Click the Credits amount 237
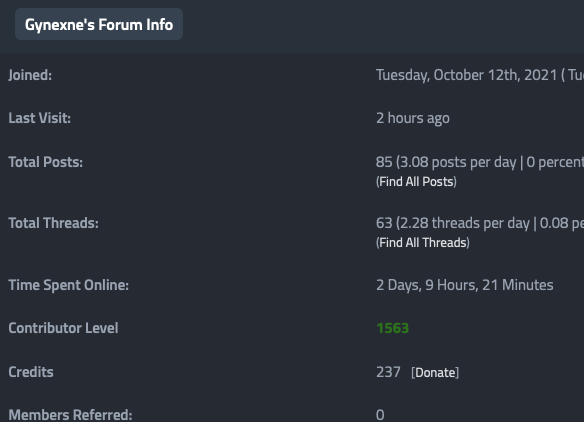584x422 pixels. (388, 372)
